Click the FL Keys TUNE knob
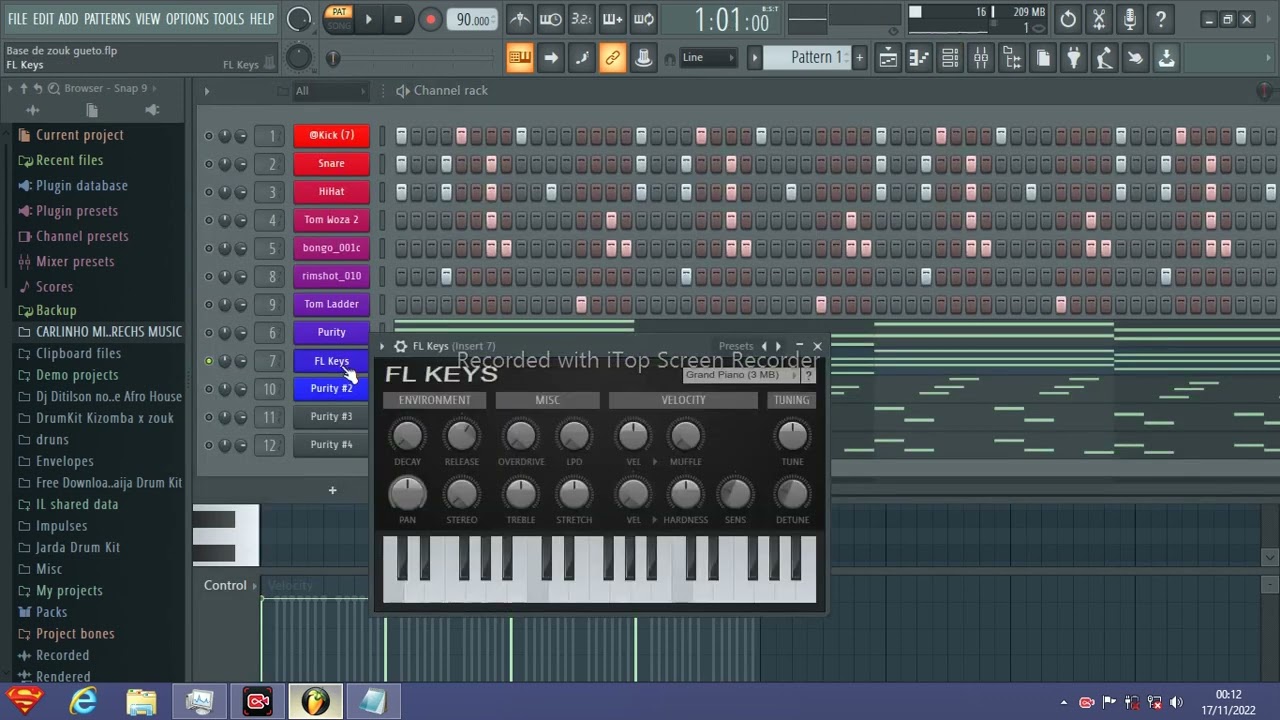Screen dimensions: 1280x720 click(792, 435)
